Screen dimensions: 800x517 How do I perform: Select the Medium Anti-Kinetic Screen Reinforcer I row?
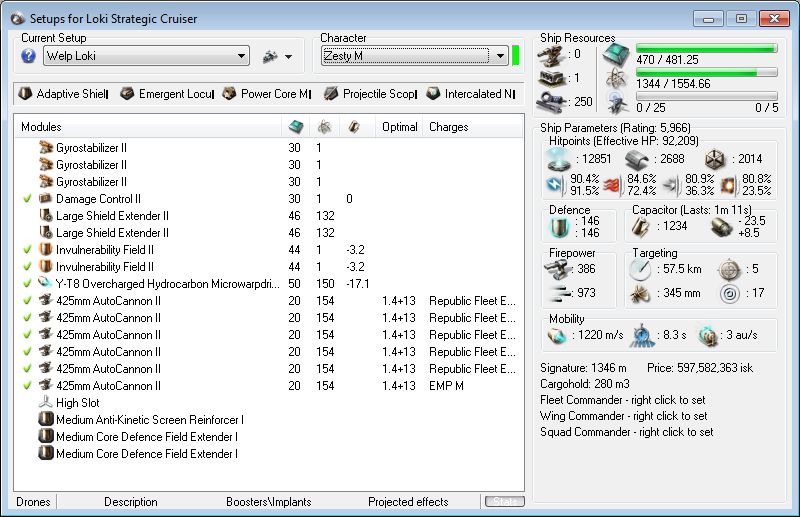pyautogui.click(x=268, y=420)
